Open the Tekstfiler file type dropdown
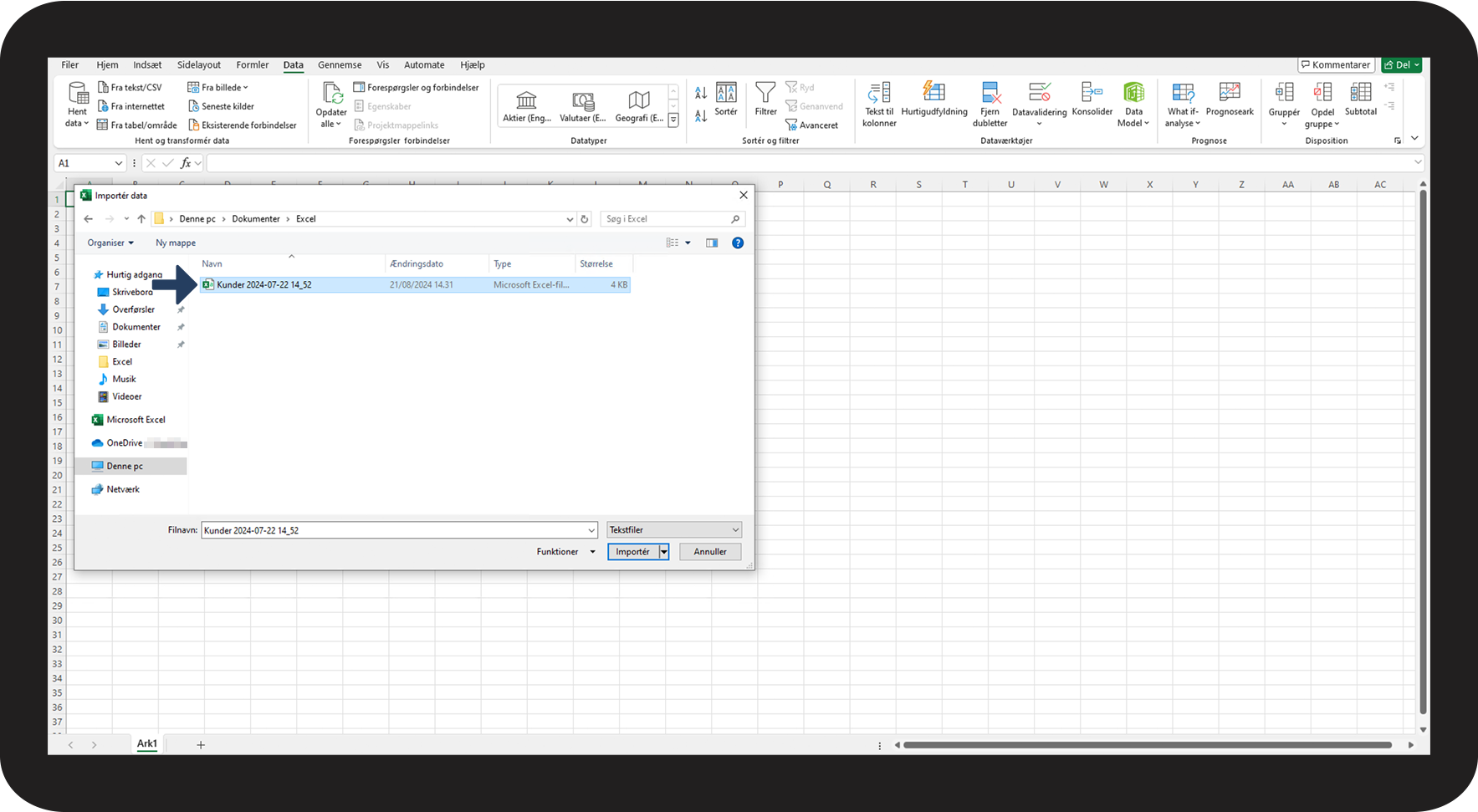 [673, 530]
